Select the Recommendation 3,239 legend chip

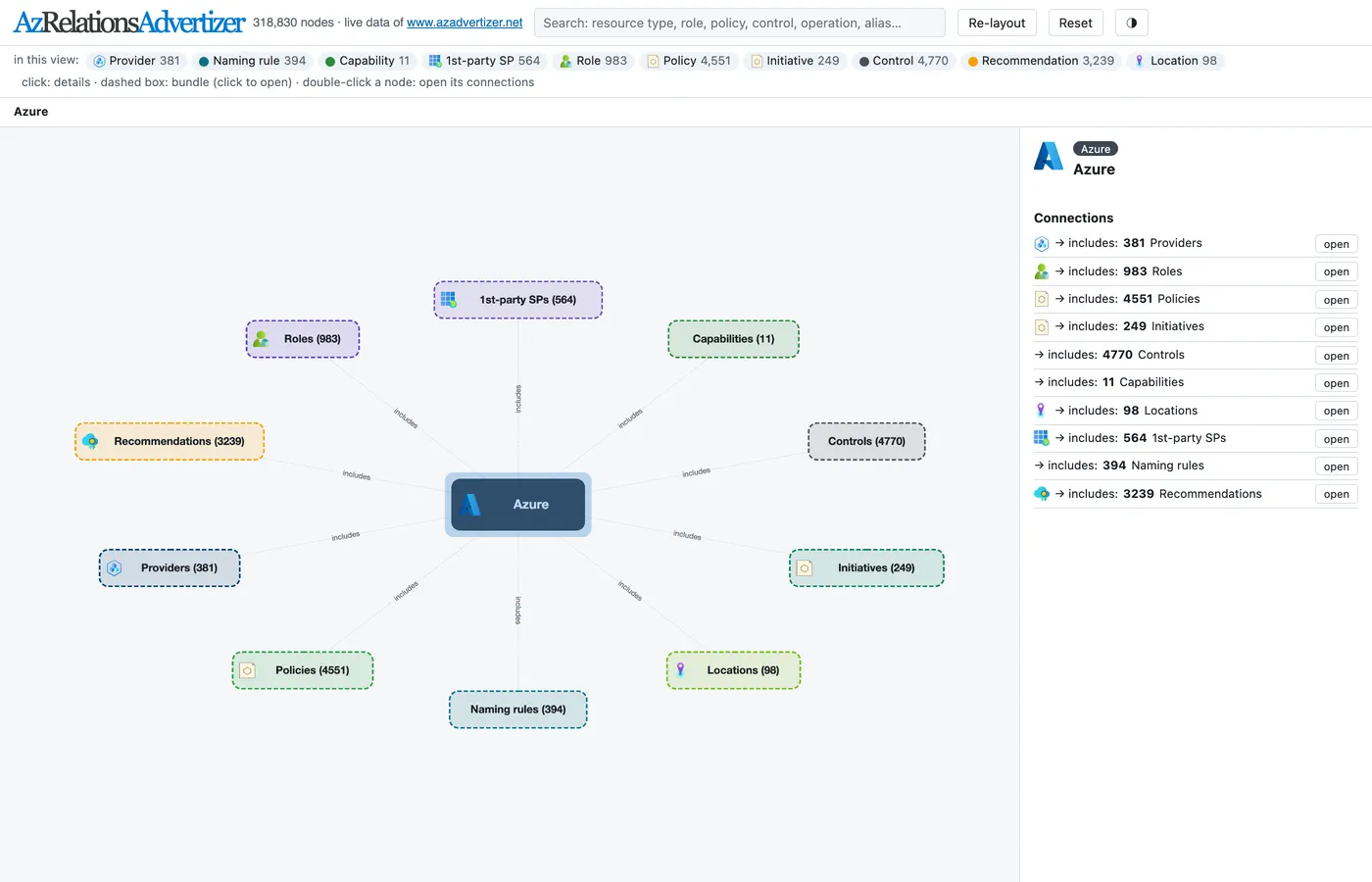pos(1041,61)
